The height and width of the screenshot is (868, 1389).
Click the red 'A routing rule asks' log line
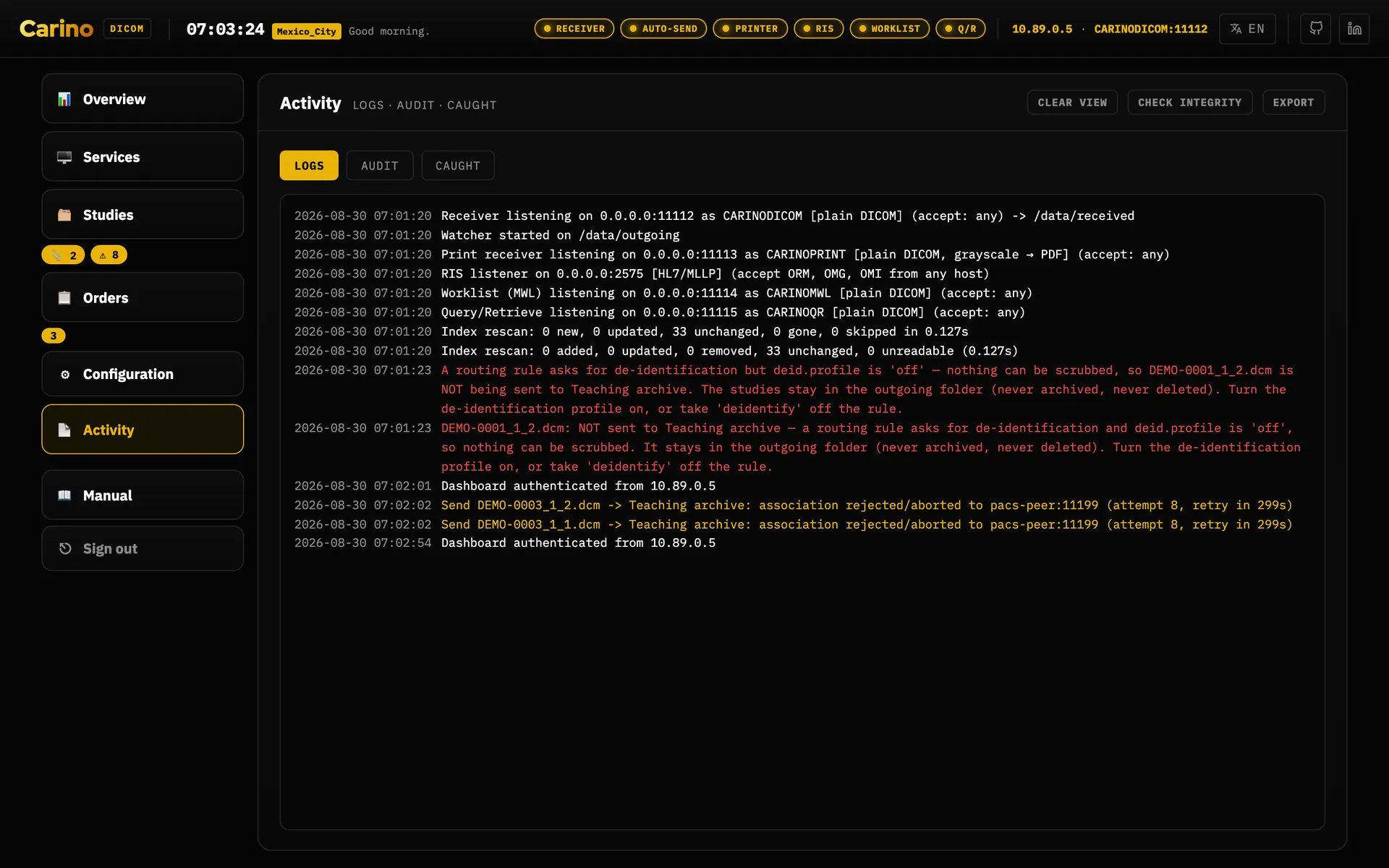[x=867, y=389]
